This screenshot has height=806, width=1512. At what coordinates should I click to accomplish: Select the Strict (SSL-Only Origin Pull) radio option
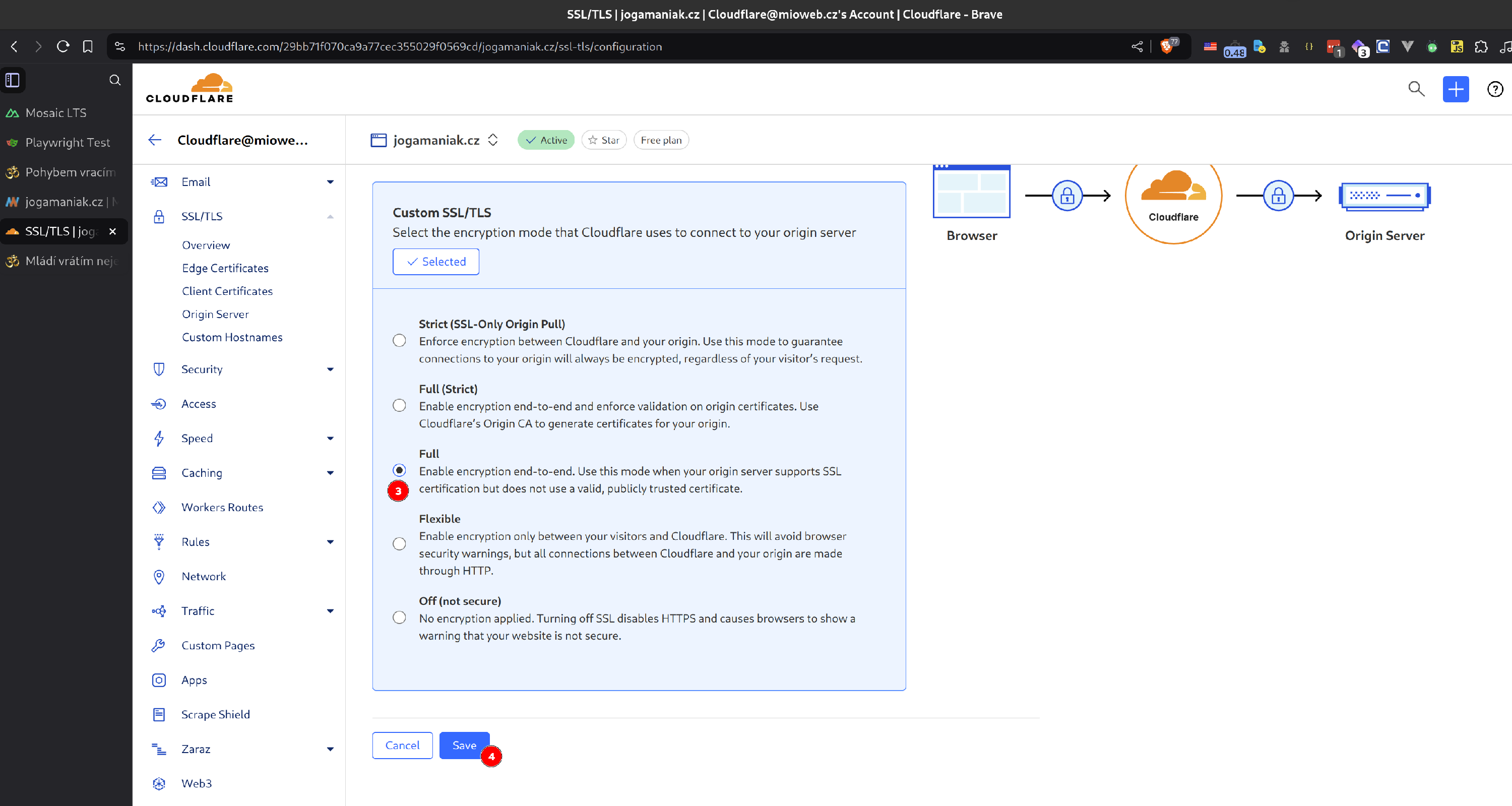click(399, 340)
